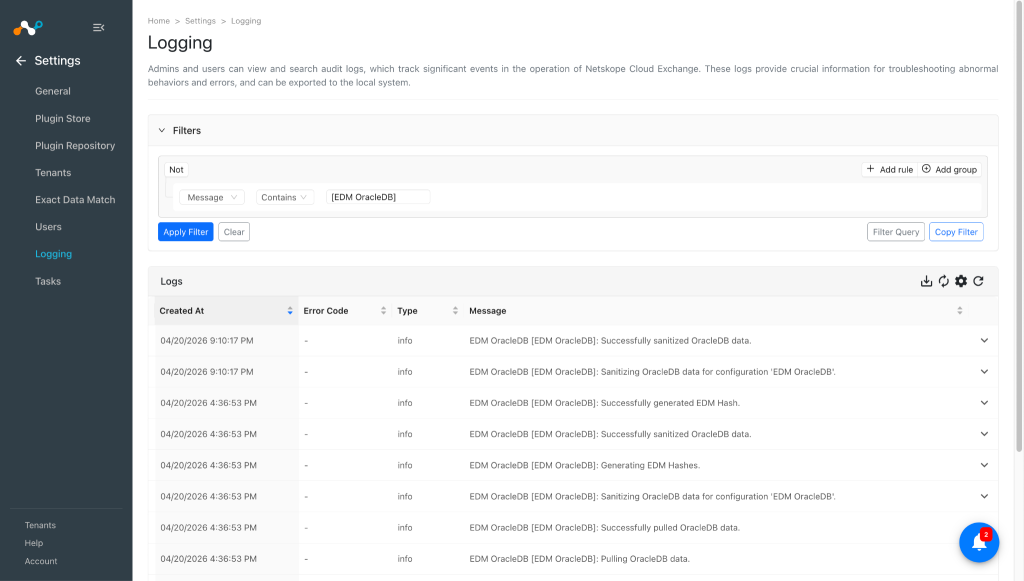1024x581 pixels.
Task: Follow Settings breadcrumb link
Action: (200, 21)
